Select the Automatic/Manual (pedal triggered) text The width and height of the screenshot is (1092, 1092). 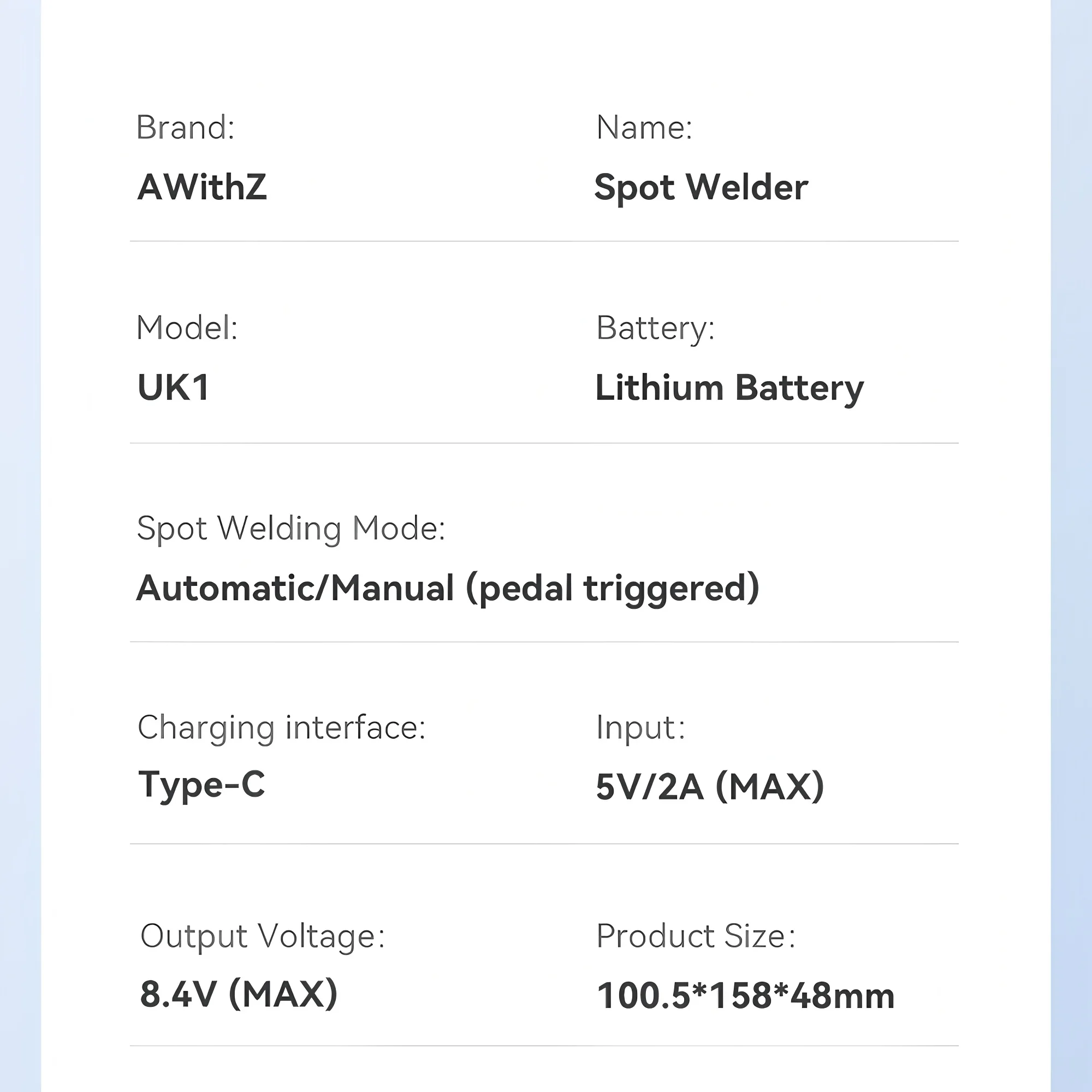point(448,589)
